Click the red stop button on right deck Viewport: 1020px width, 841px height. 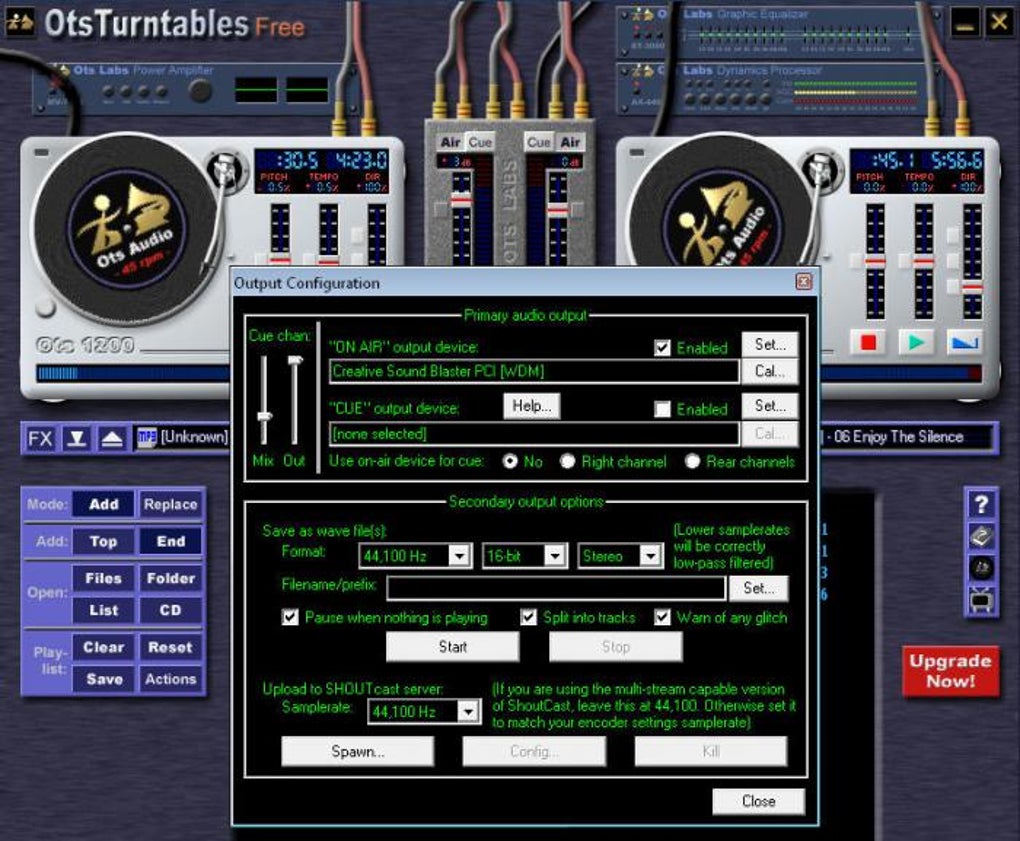click(x=868, y=342)
